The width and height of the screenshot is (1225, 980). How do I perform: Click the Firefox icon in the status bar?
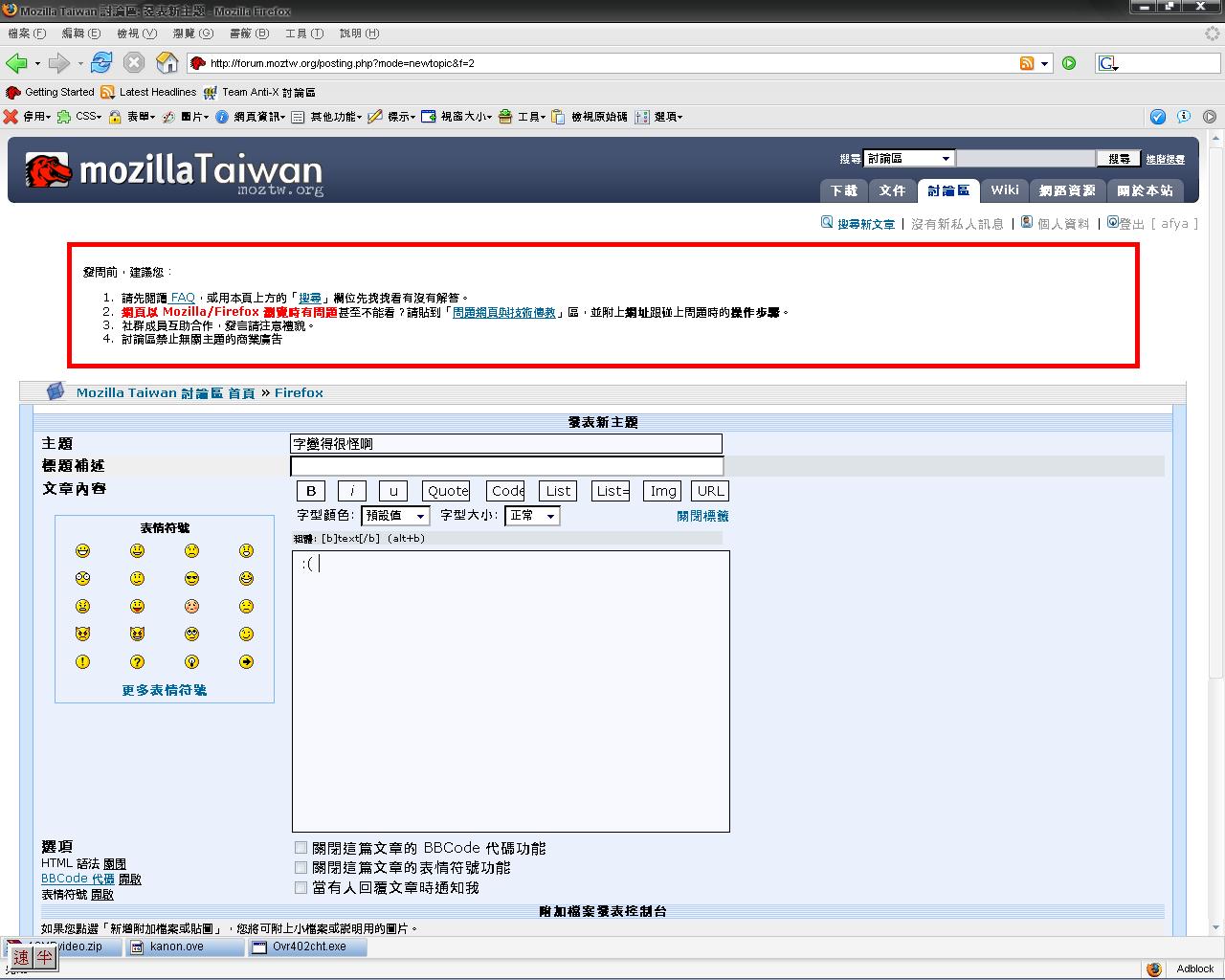(1154, 969)
